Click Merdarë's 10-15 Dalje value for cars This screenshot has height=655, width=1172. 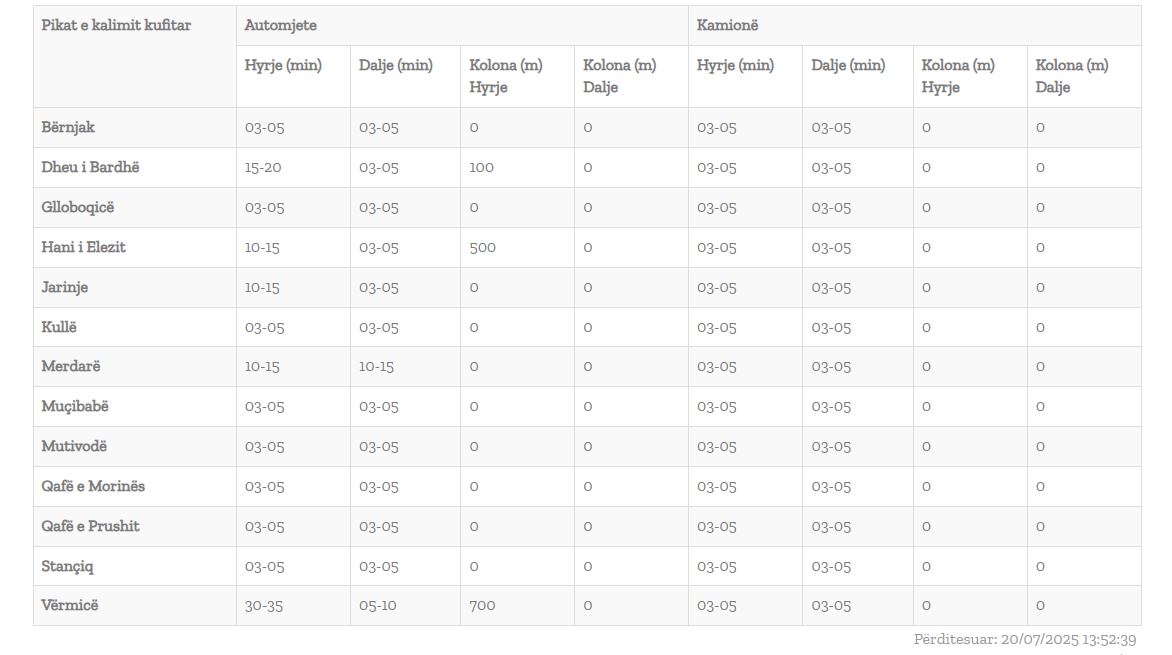376,366
